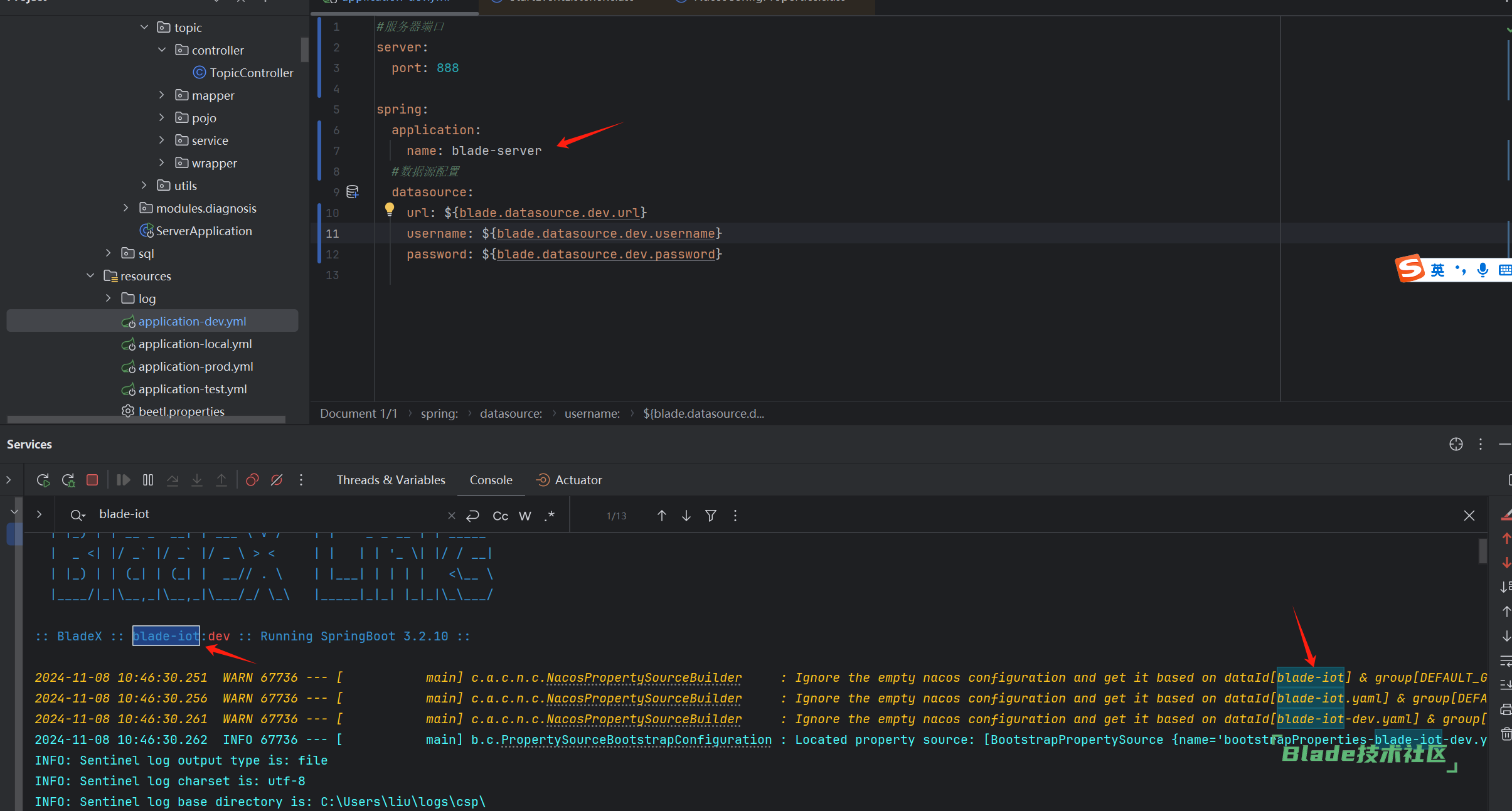Click the intention lightbulb on line 10
Viewport: 1512px width, 811px height.
(x=390, y=209)
